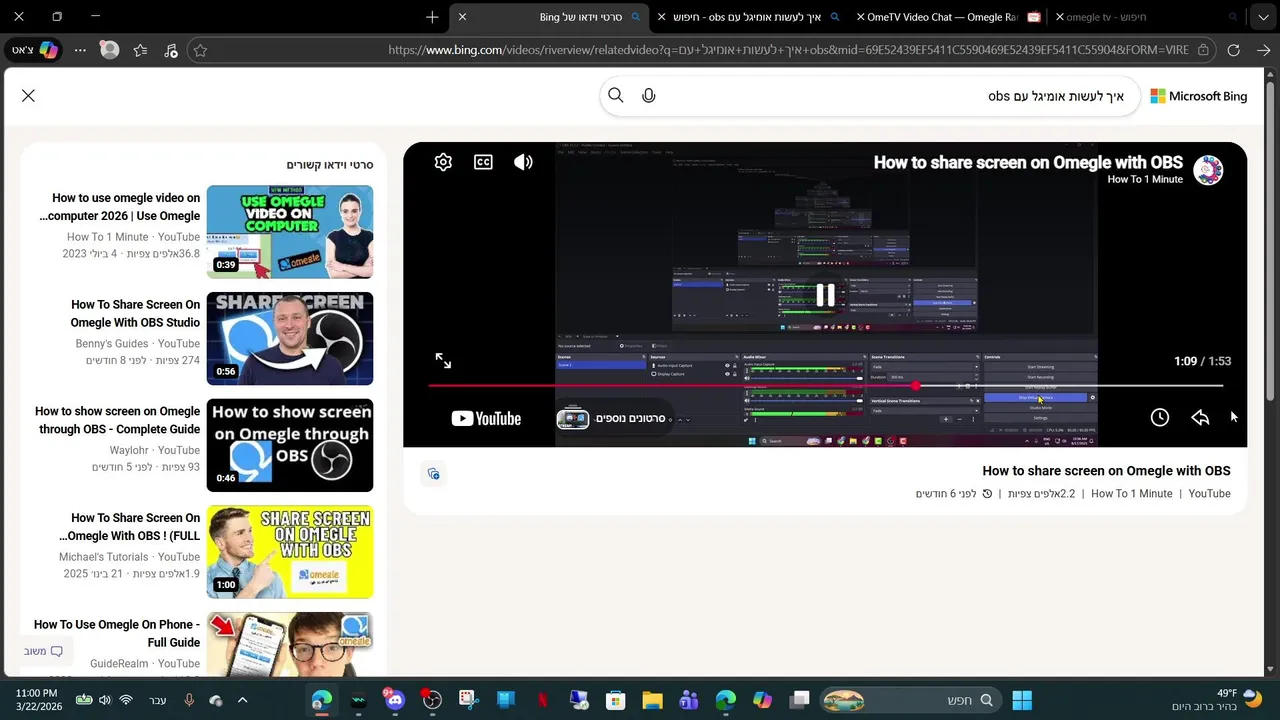Image resolution: width=1280 pixels, height=720 pixels.
Task: Click the YouTube source link under video title
Action: [1209, 494]
